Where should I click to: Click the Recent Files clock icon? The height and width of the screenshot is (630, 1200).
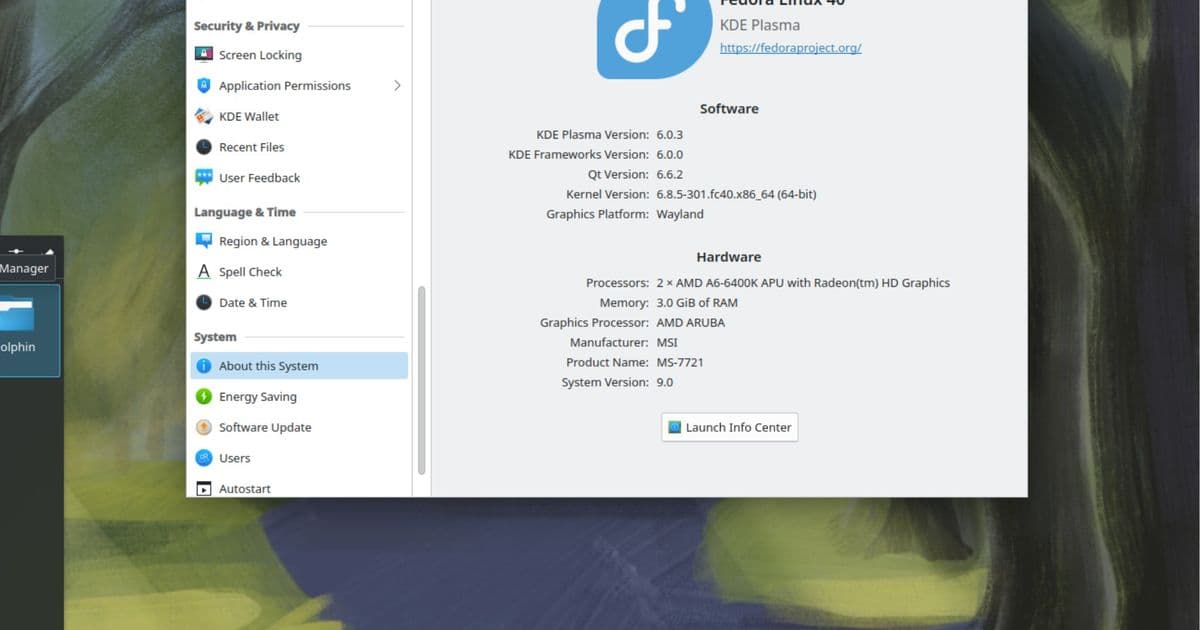[204, 147]
